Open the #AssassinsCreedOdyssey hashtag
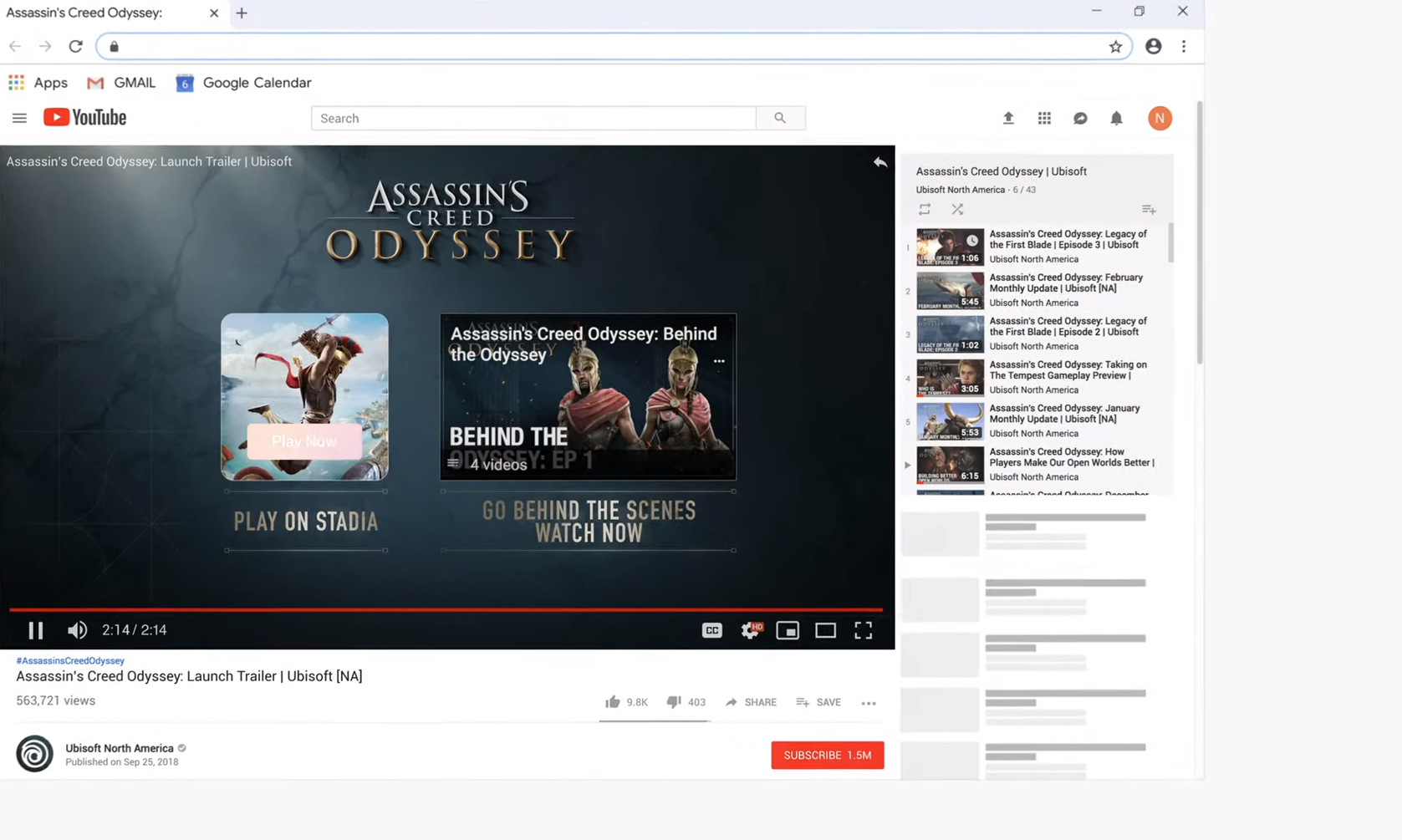Viewport: 1402px width, 840px height. pos(70,660)
